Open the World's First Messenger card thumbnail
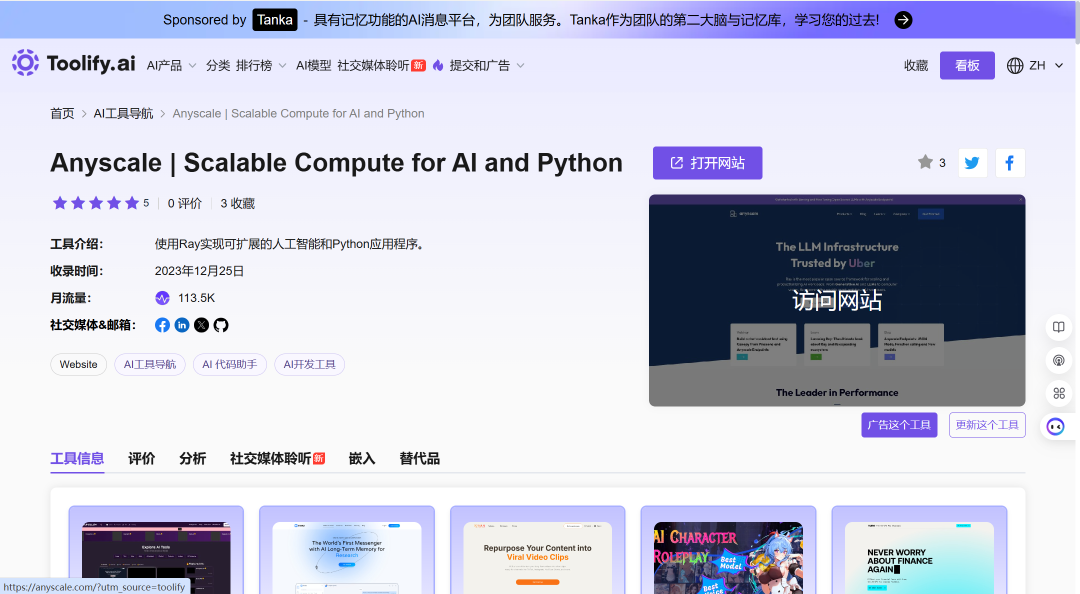The image size is (1080, 594). [346, 557]
